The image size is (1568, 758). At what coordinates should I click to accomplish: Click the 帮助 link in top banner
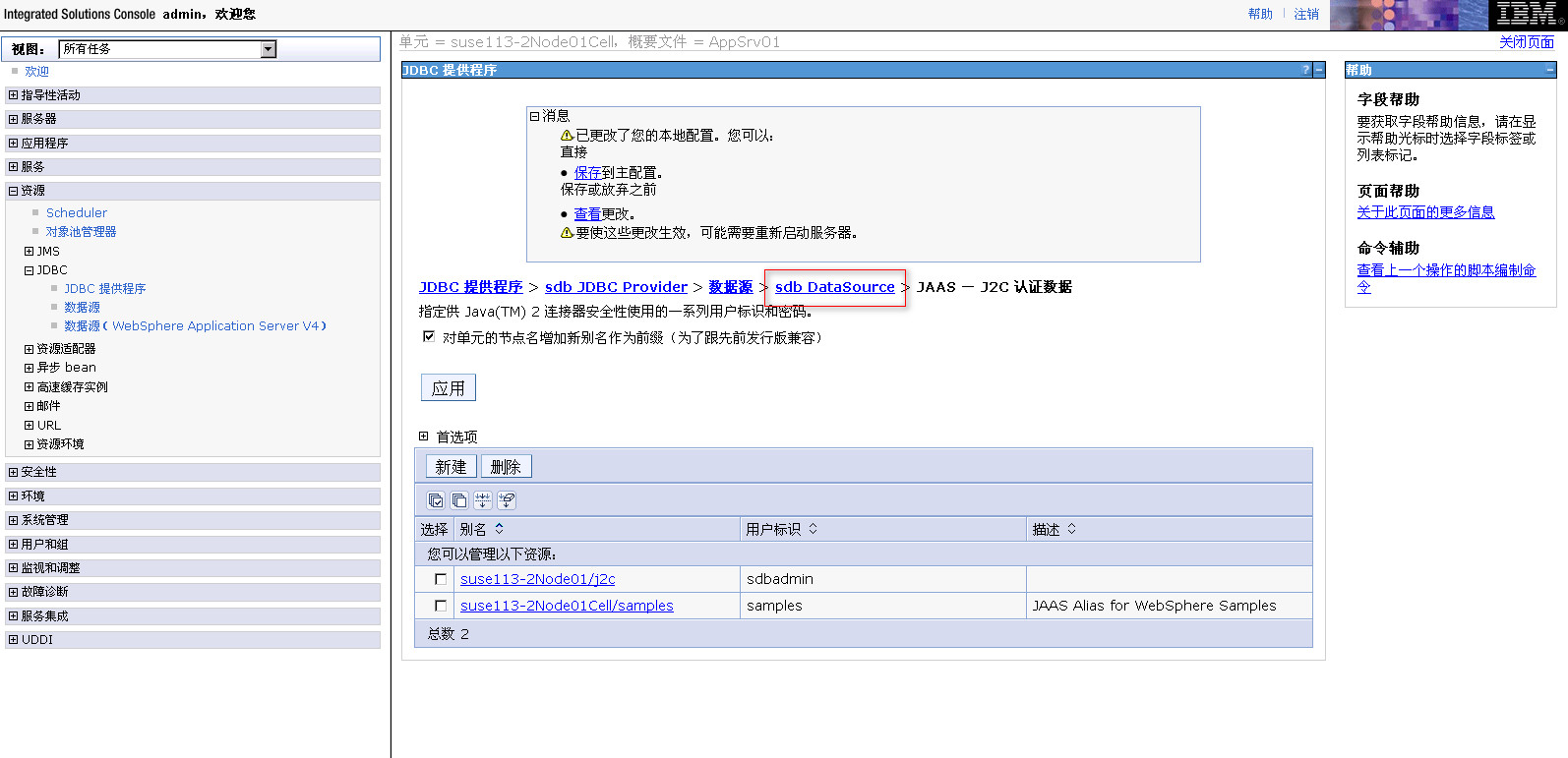pos(1260,14)
